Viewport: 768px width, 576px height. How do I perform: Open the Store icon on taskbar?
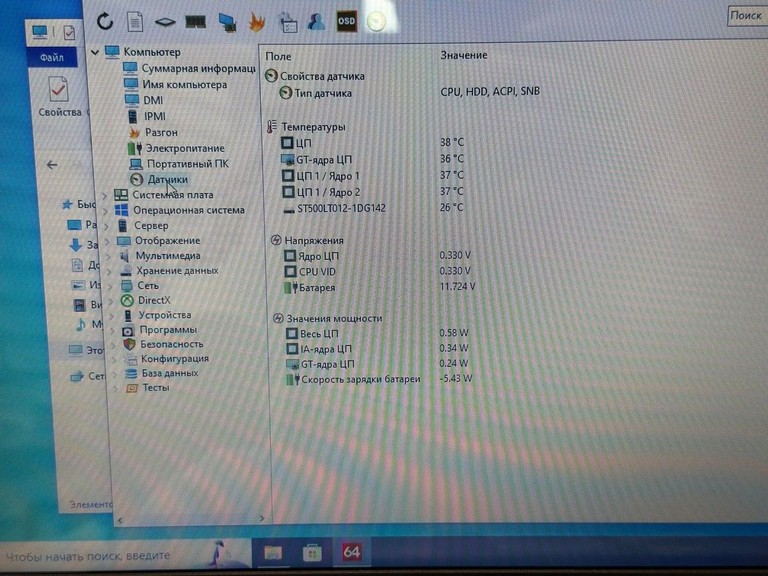click(312, 553)
